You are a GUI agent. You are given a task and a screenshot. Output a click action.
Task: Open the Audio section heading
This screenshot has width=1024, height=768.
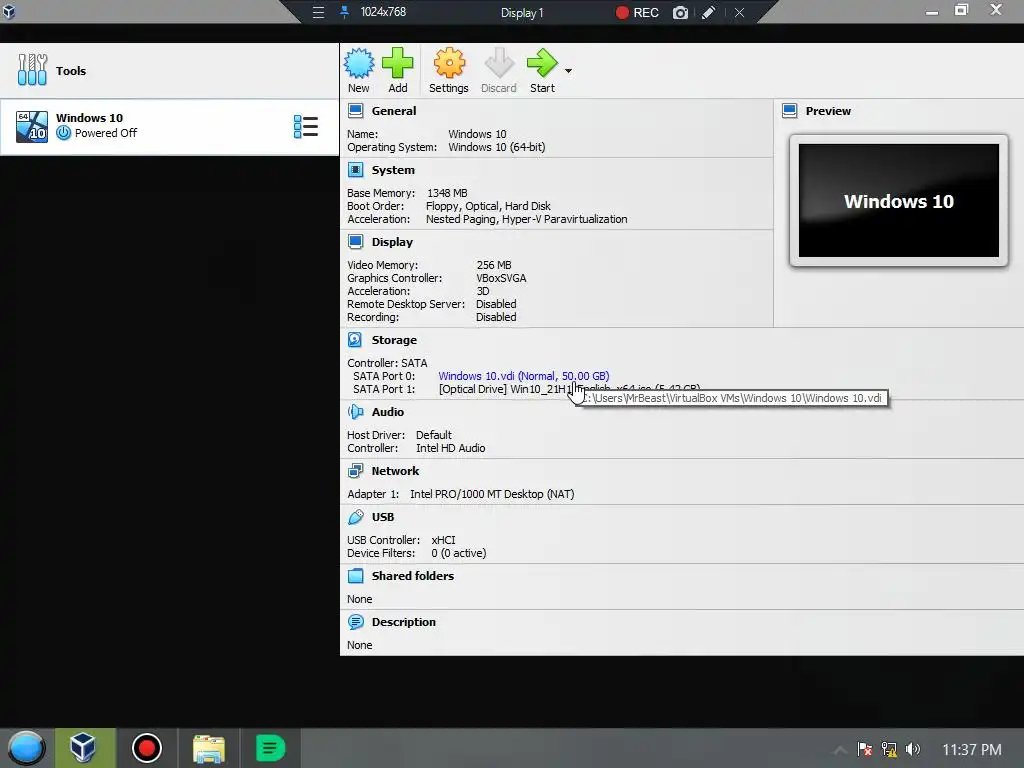pyautogui.click(x=388, y=412)
